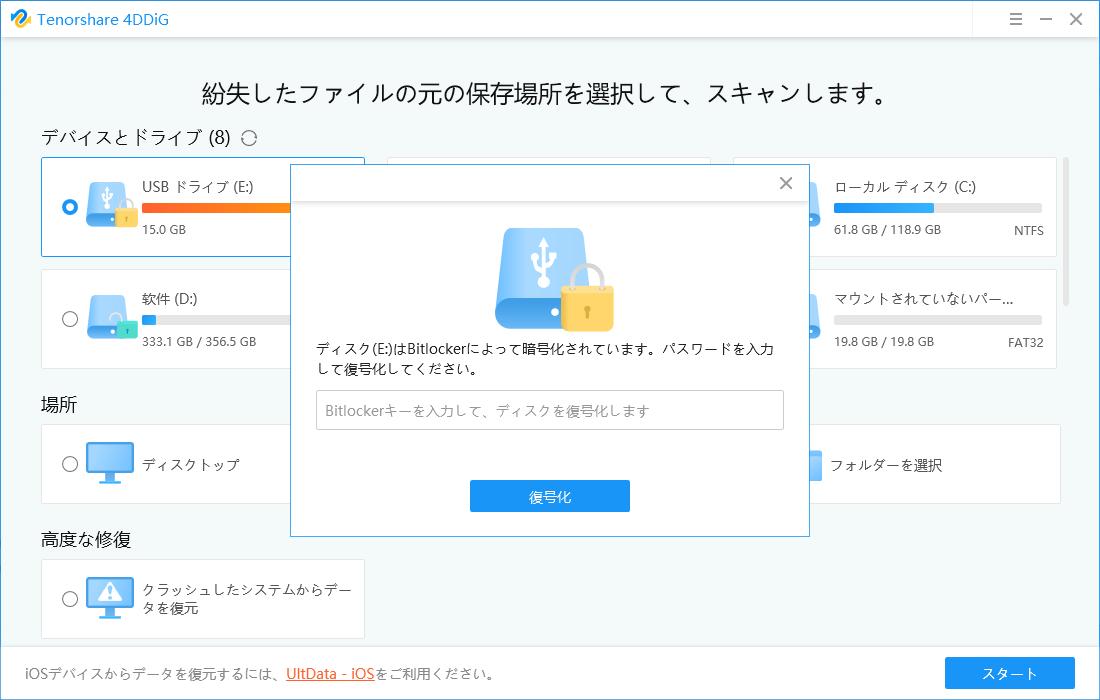Image resolution: width=1100 pixels, height=700 pixels.
Task: Close the Bitlocker decryption dialog
Action: coord(786,183)
